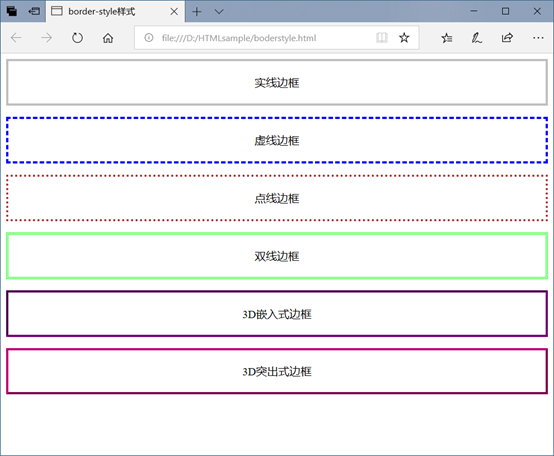Close the border-style样式 tab
Image resolution: width=554 pixels, height=456 pixels.
pos(174,12)
